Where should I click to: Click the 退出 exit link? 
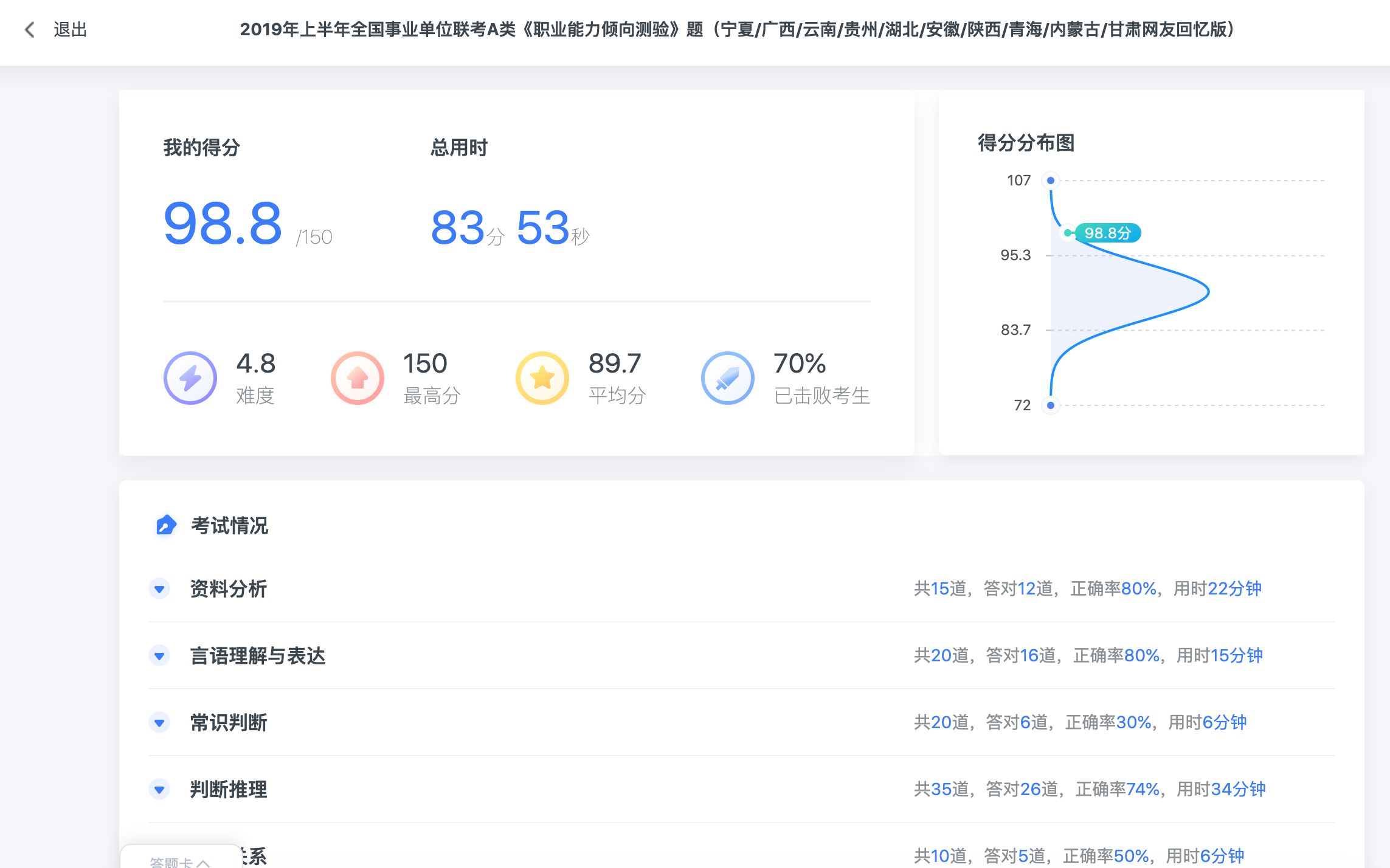pos(70,29)
